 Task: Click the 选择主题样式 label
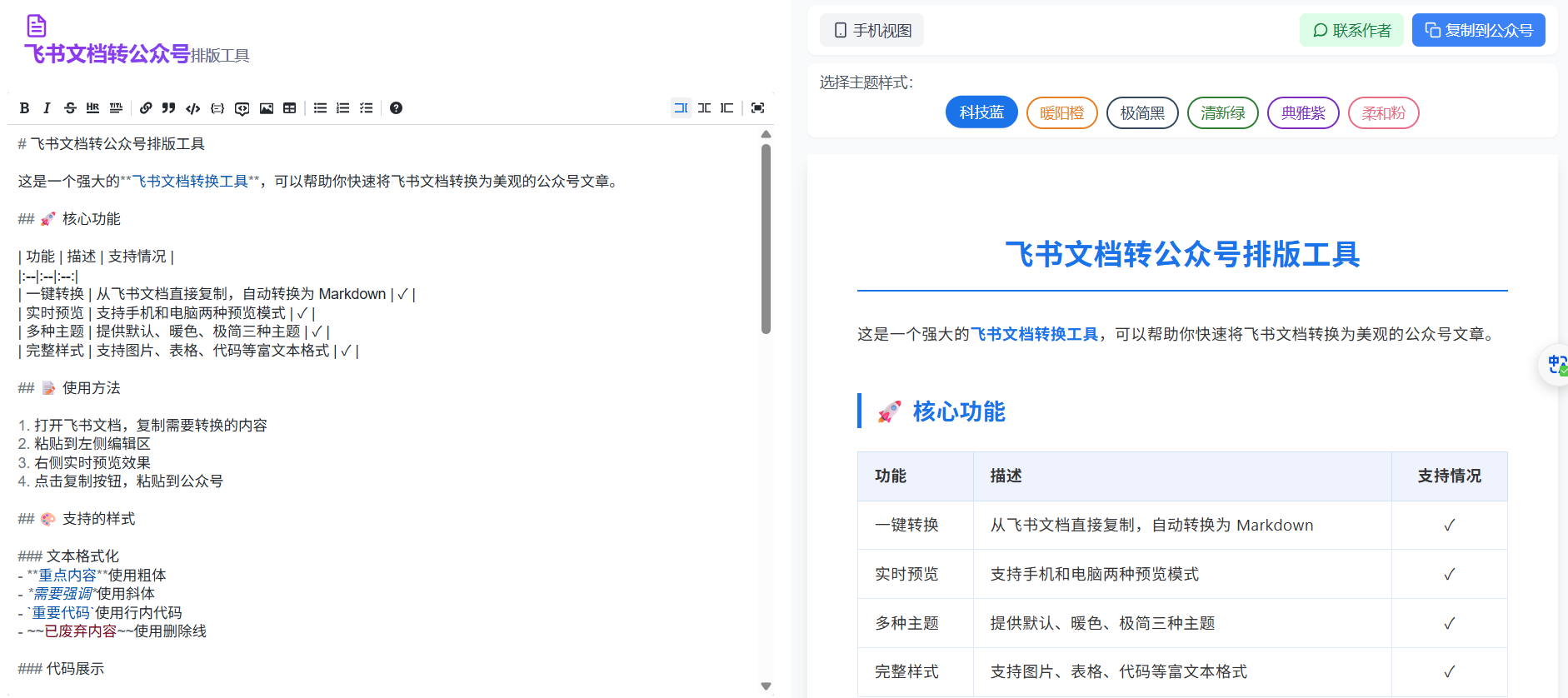point(866,82)
